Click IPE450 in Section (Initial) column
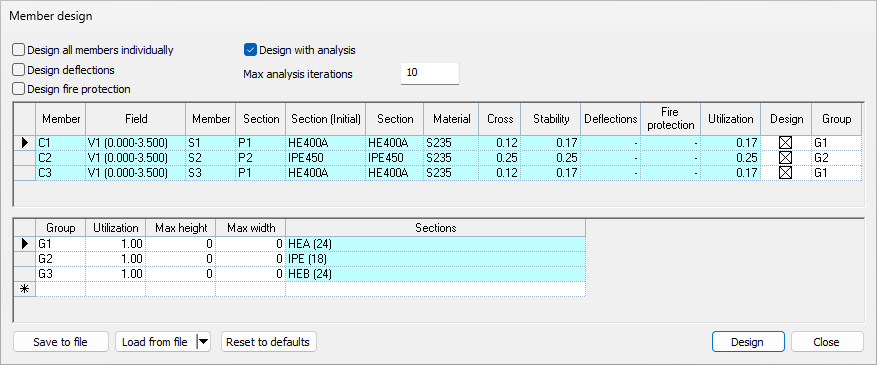Screen dimensions: 877x365 pyautogui.click(x=326, y=158)
